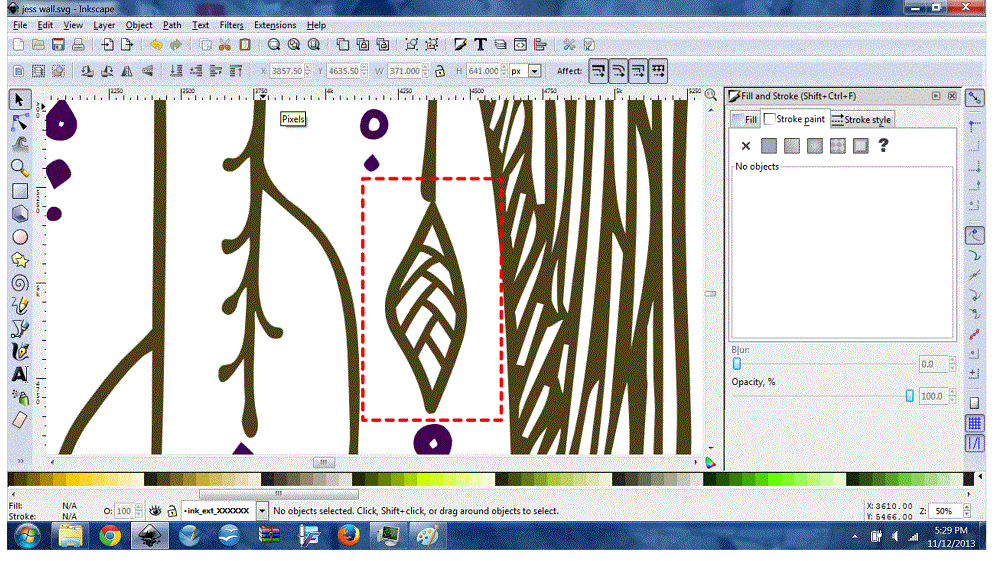Click the Paste clipboard icon

[x=245, y=45]
